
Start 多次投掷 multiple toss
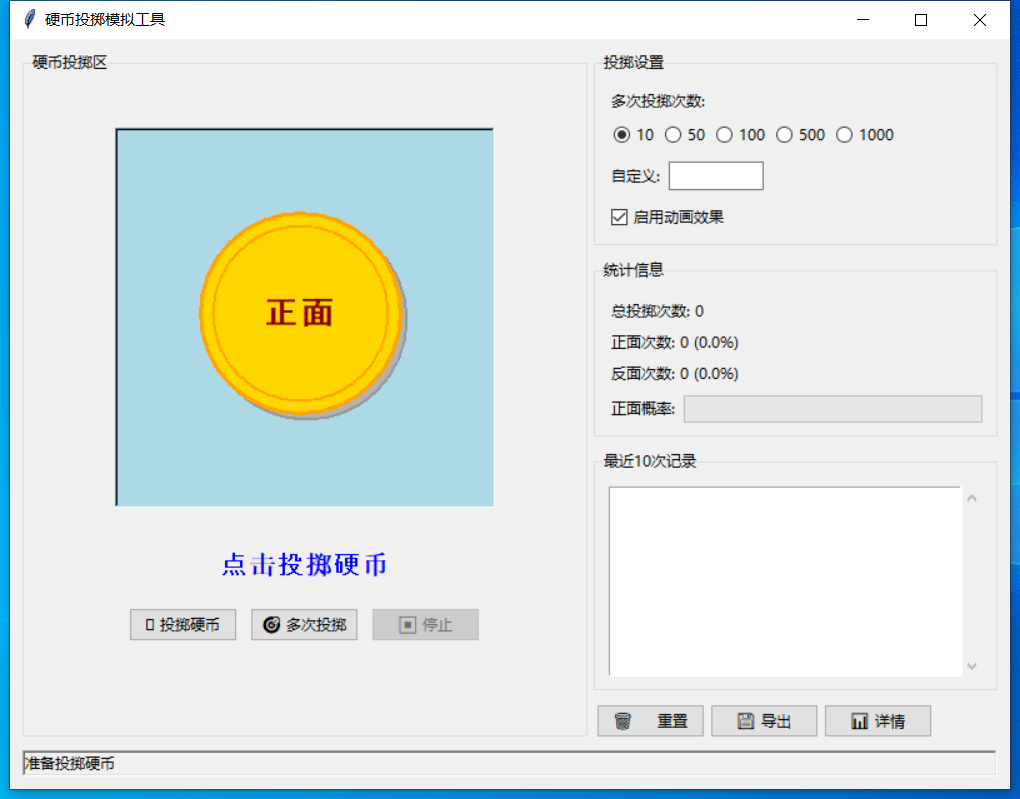304,625
